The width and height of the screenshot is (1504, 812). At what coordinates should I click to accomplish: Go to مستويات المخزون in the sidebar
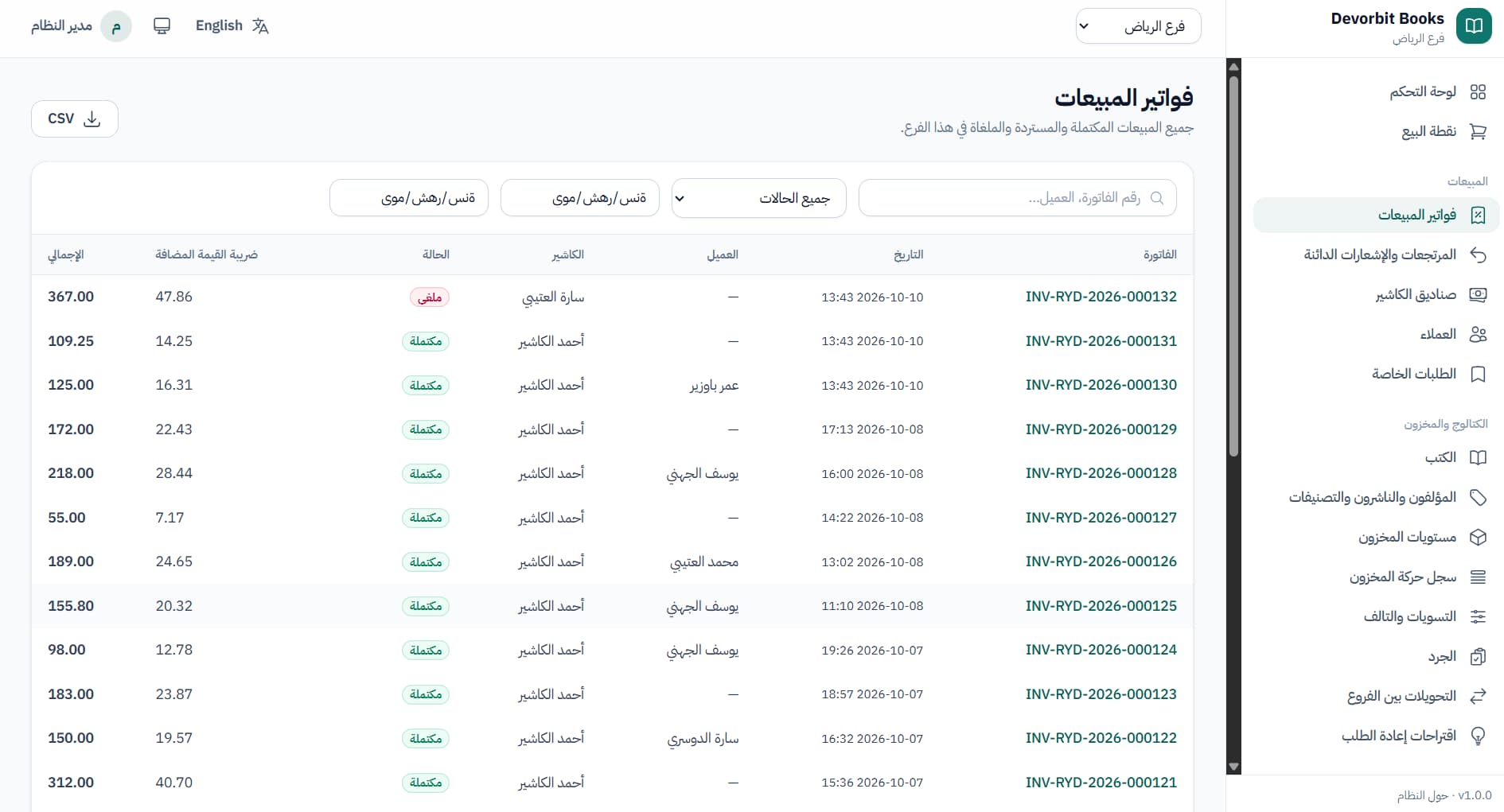pyautogui.click(x=1376, y=538)
